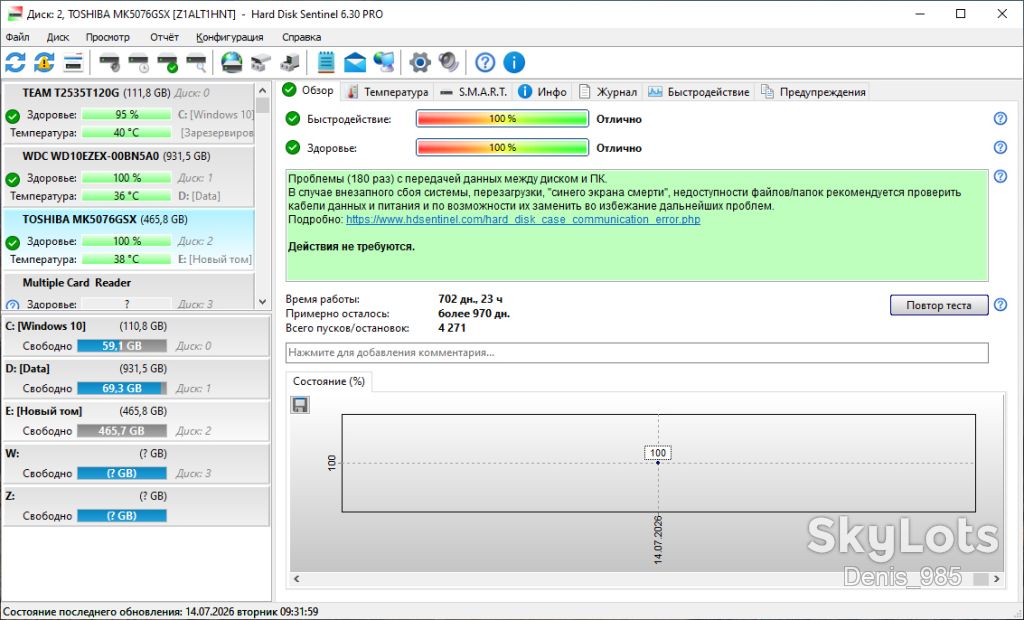The width and height of the screenshot is (1024, 620).
Task: Click the globe-over-disk toolbar icon
Action: coord(231,63)
